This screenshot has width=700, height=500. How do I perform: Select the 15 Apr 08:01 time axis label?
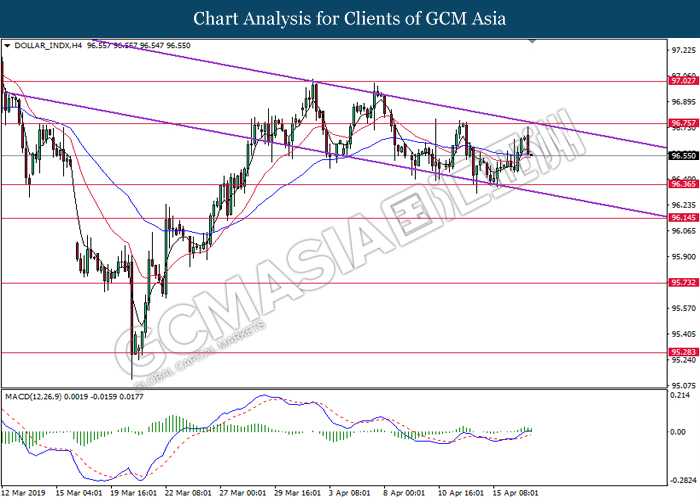tap(516, 493)
